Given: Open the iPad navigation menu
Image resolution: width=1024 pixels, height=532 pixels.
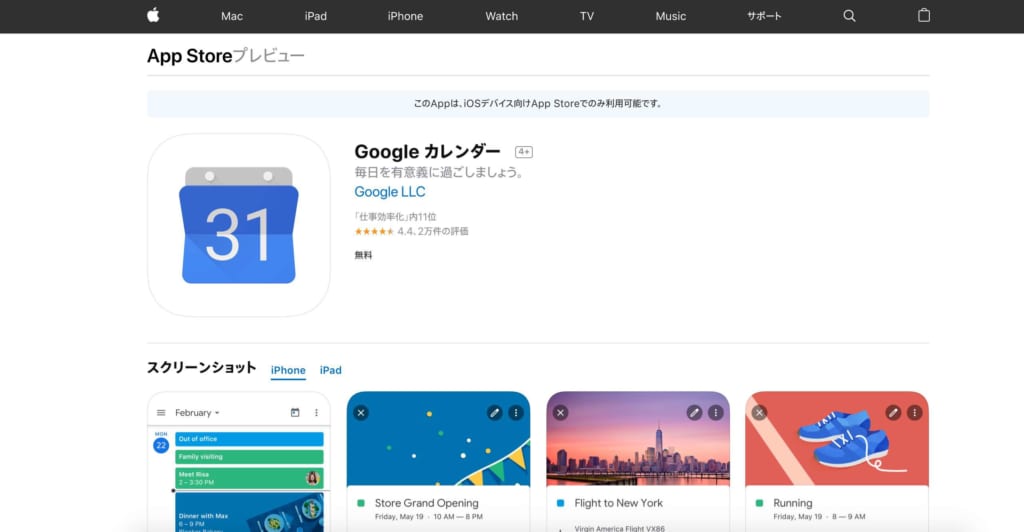Looking at the screenshot, I should tap(315, 16).
